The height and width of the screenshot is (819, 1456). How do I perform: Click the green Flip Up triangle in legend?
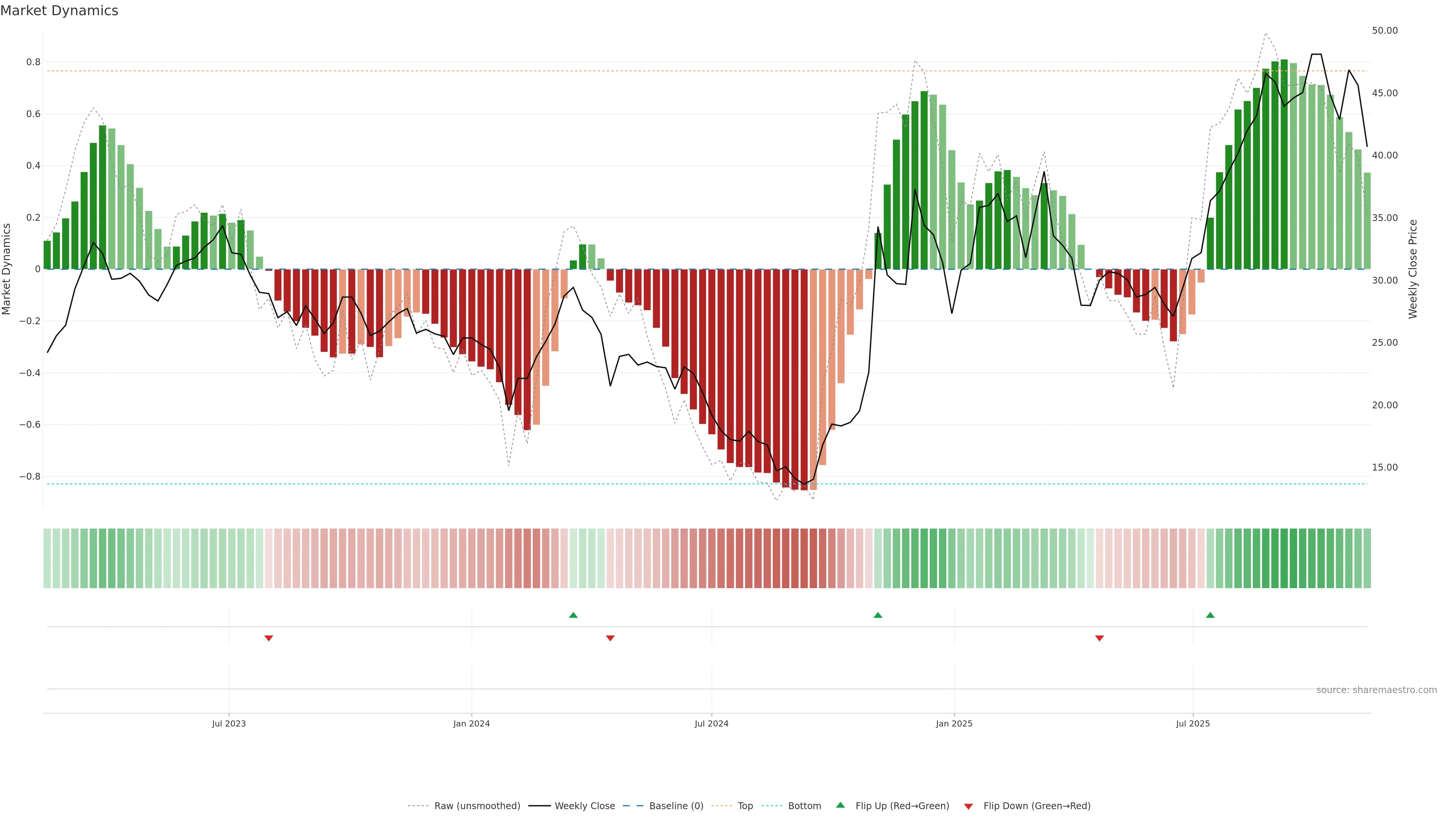841,805
